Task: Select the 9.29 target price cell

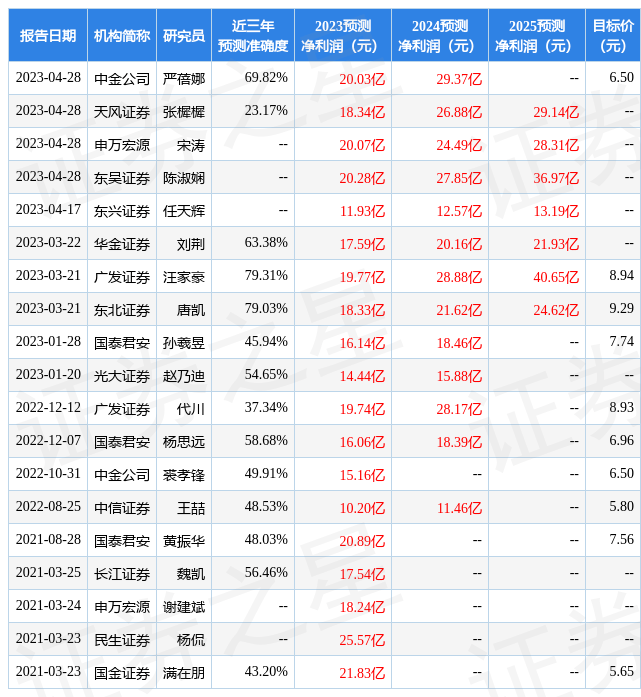Action: tap(621, 309)
